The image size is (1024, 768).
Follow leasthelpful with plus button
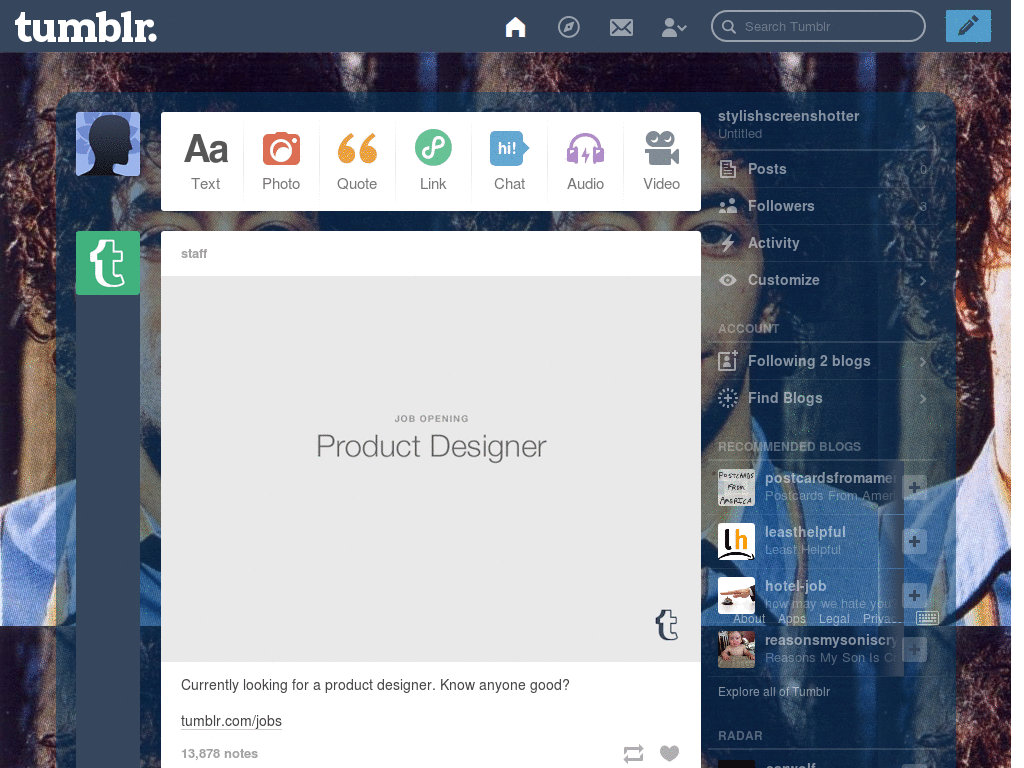coord(914,541)
